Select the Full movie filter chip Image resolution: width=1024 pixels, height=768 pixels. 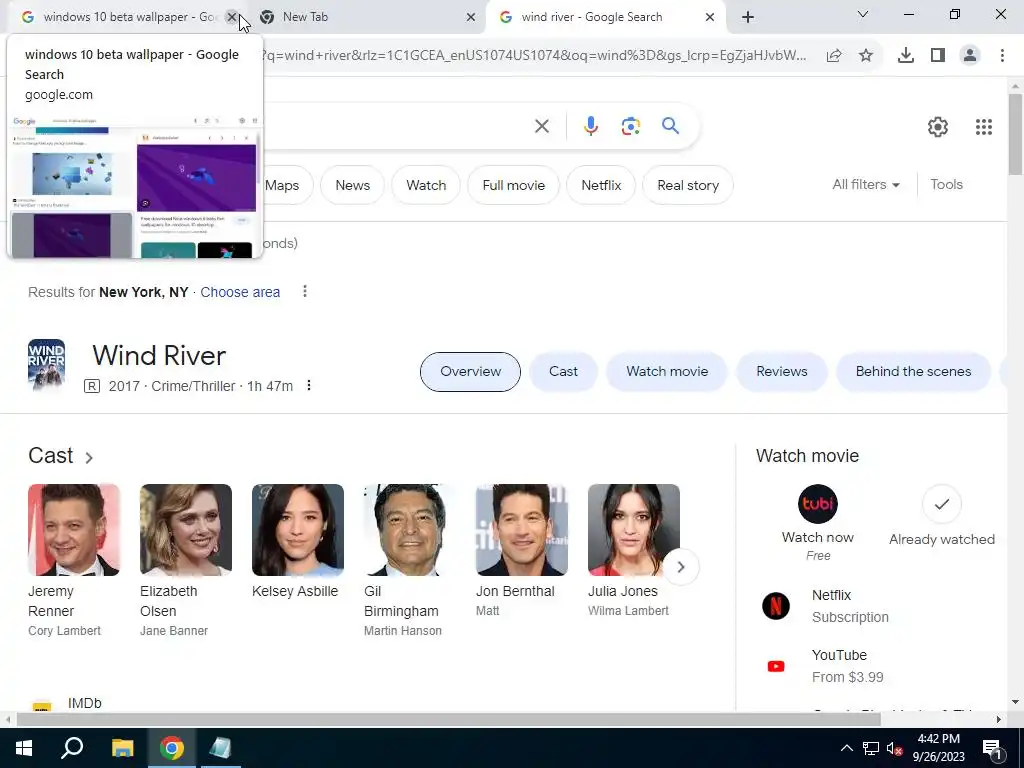[x=513, y=185]
